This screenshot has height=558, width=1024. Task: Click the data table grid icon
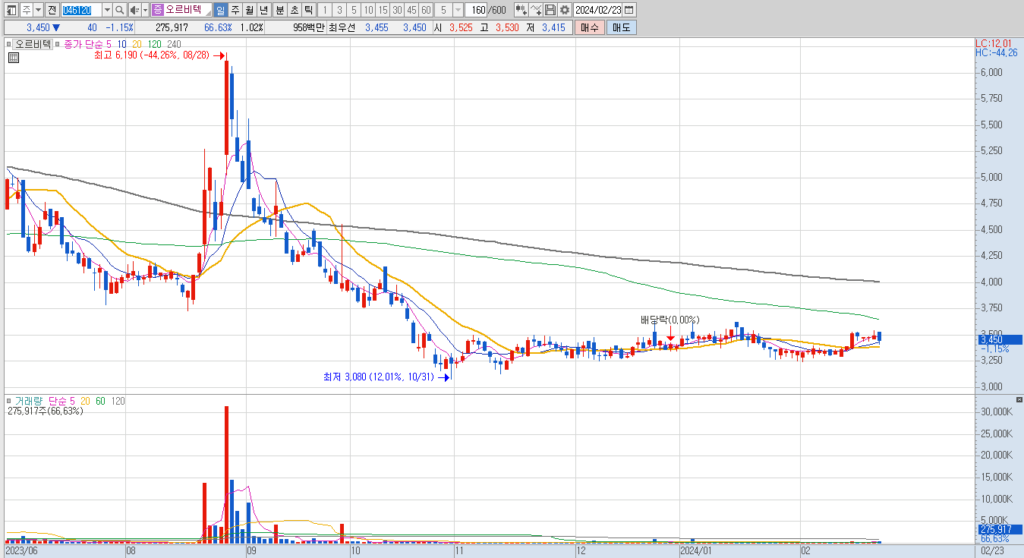pos(13,57)
